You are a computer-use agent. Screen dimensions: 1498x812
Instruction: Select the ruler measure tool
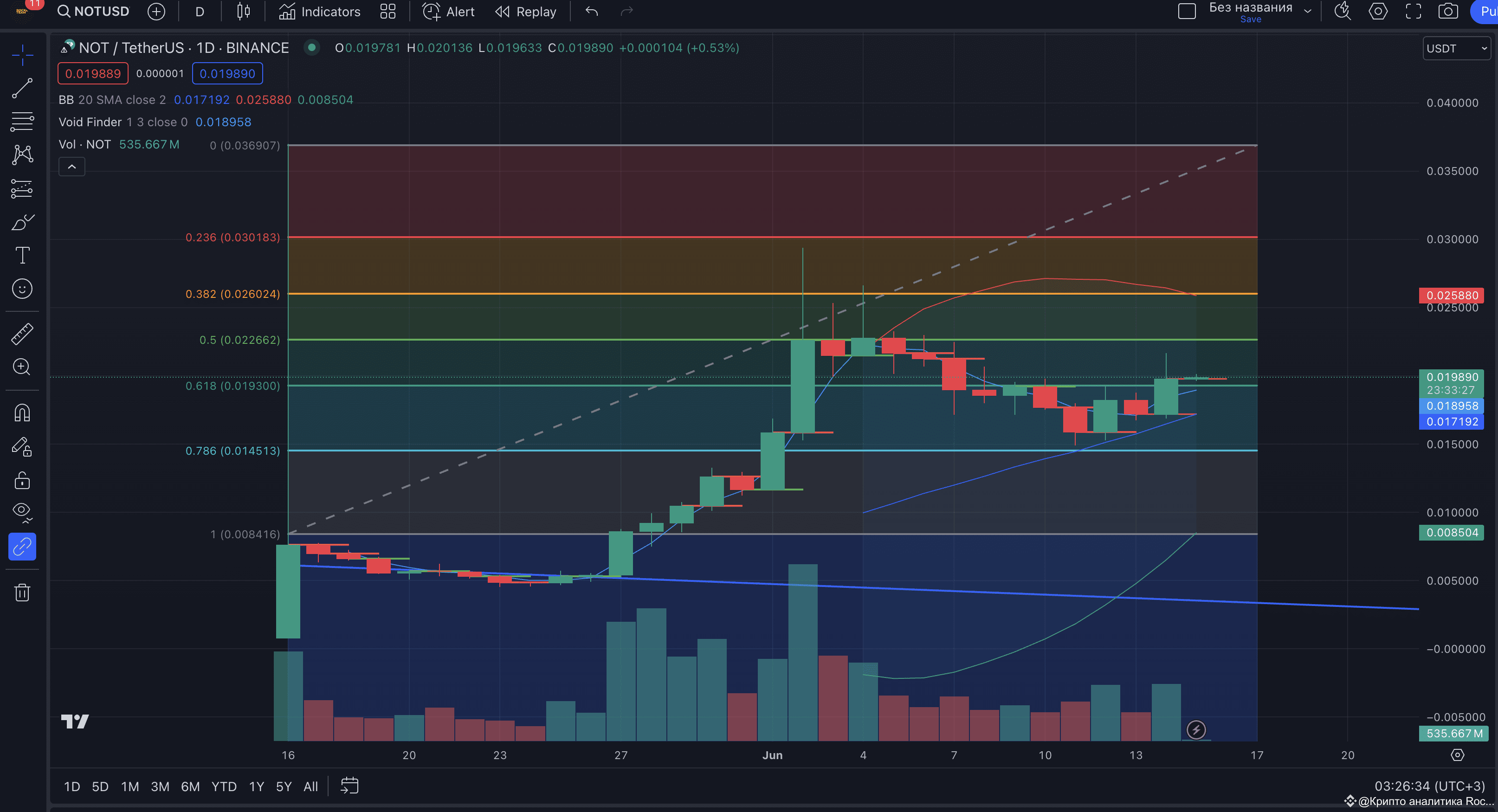coord(22,334)
